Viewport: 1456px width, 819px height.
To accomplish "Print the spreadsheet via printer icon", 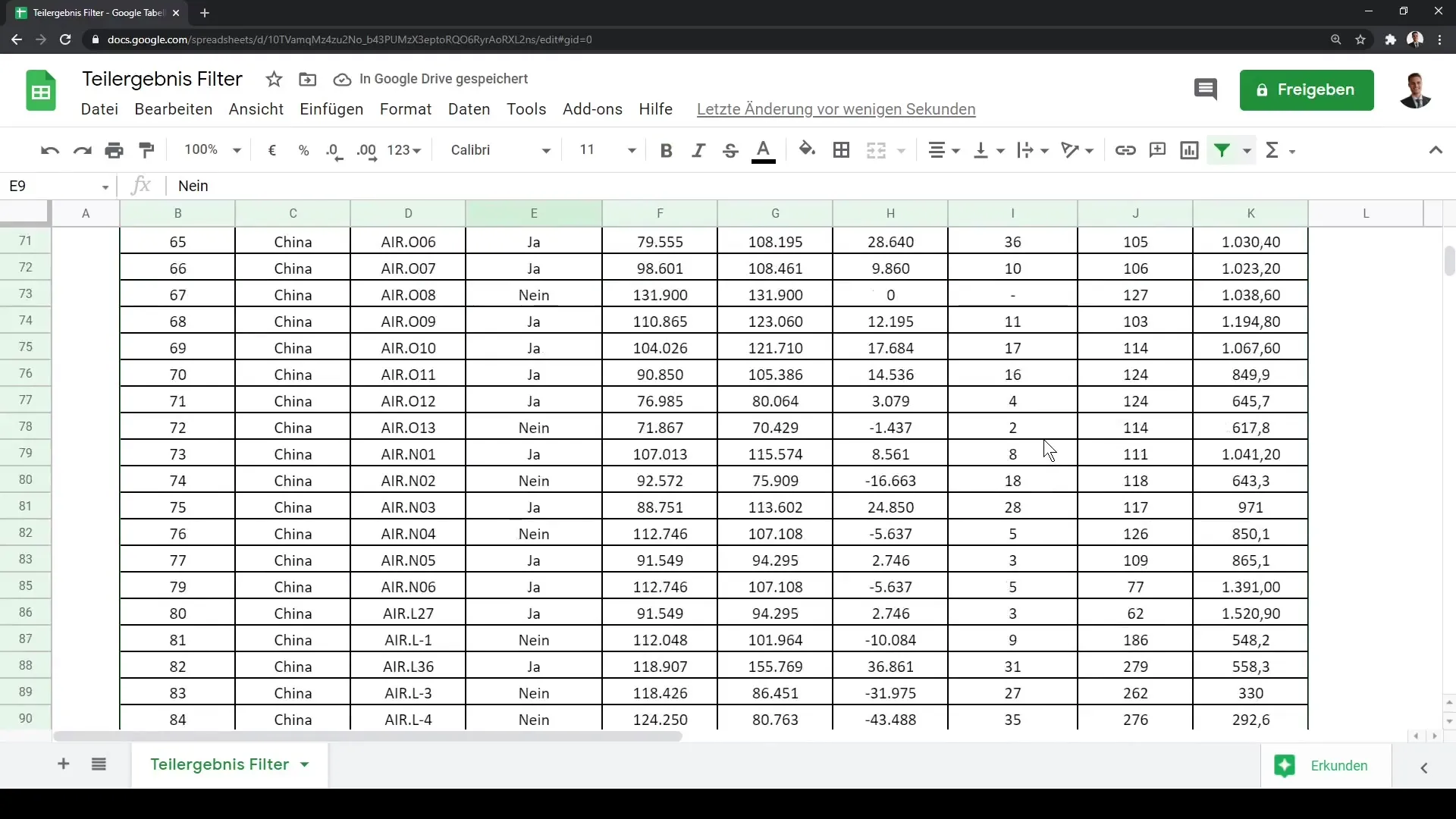I will click(x=115, y=150).
